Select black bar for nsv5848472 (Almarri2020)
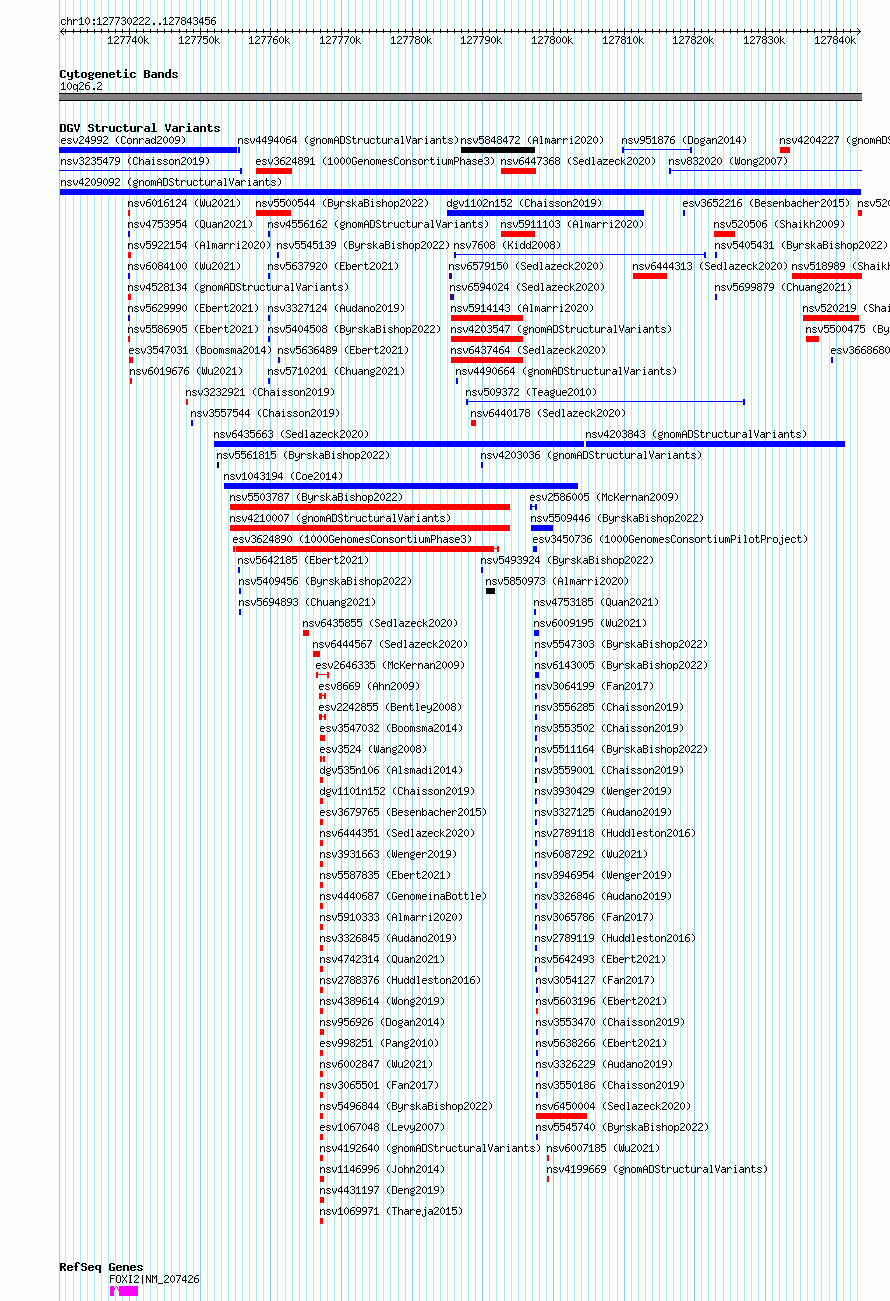 [x=498, y=150]
